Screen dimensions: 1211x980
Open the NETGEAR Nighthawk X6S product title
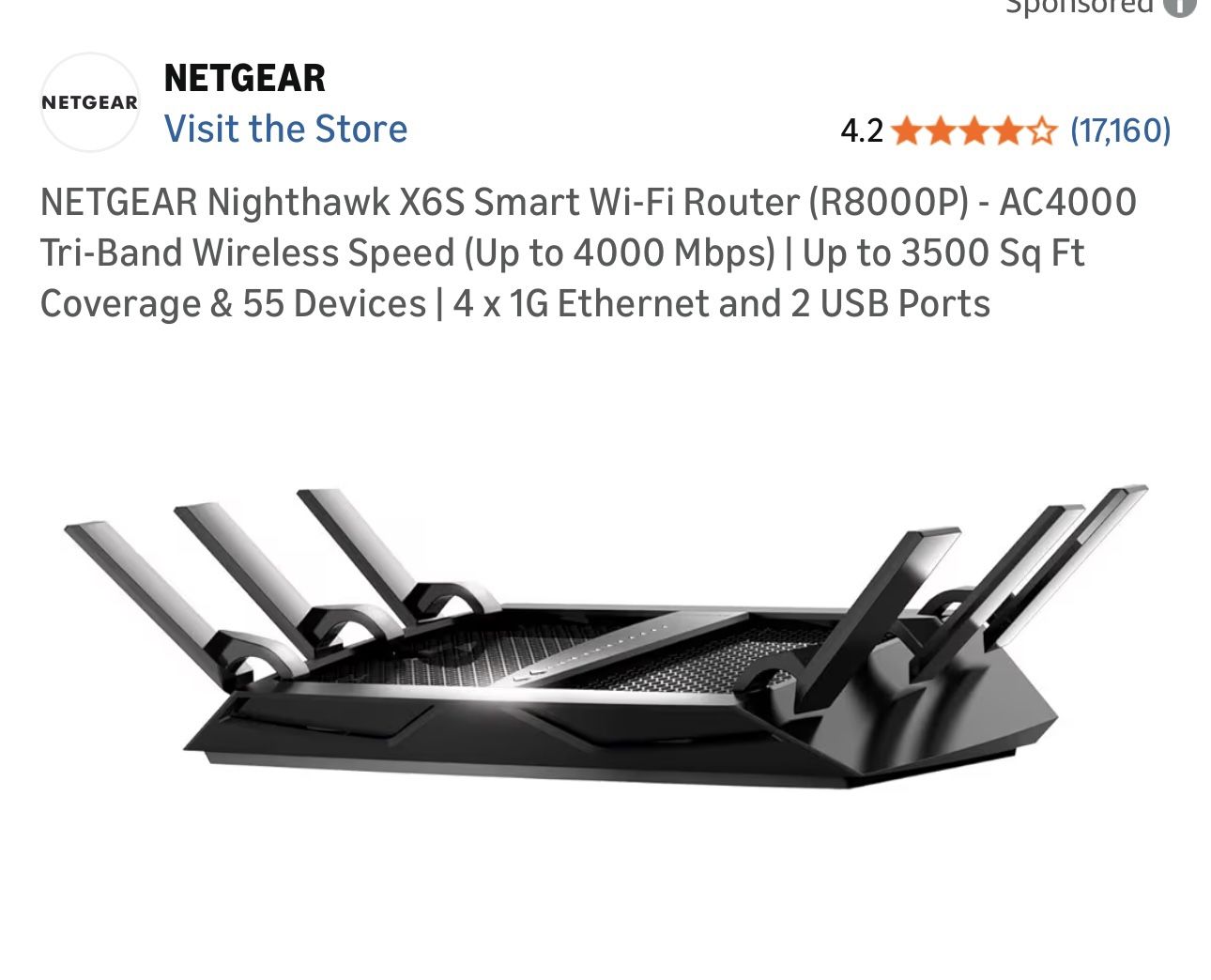[x=589, y=253]
